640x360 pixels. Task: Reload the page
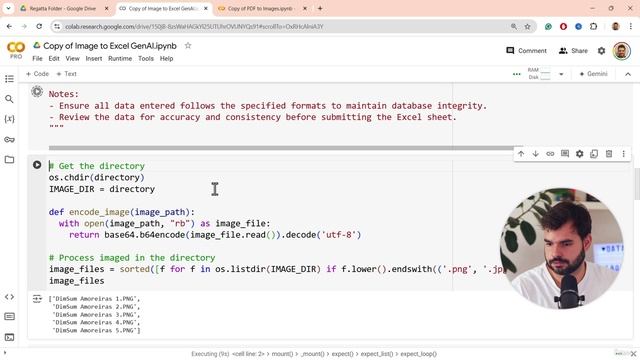pyautogui.click(x=39, y=27)
